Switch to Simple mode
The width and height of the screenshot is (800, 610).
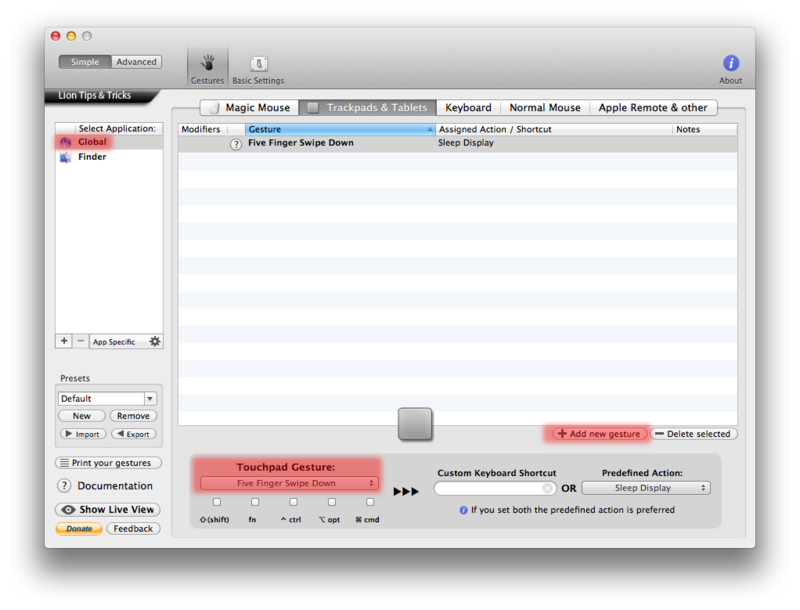coord(85,62)
